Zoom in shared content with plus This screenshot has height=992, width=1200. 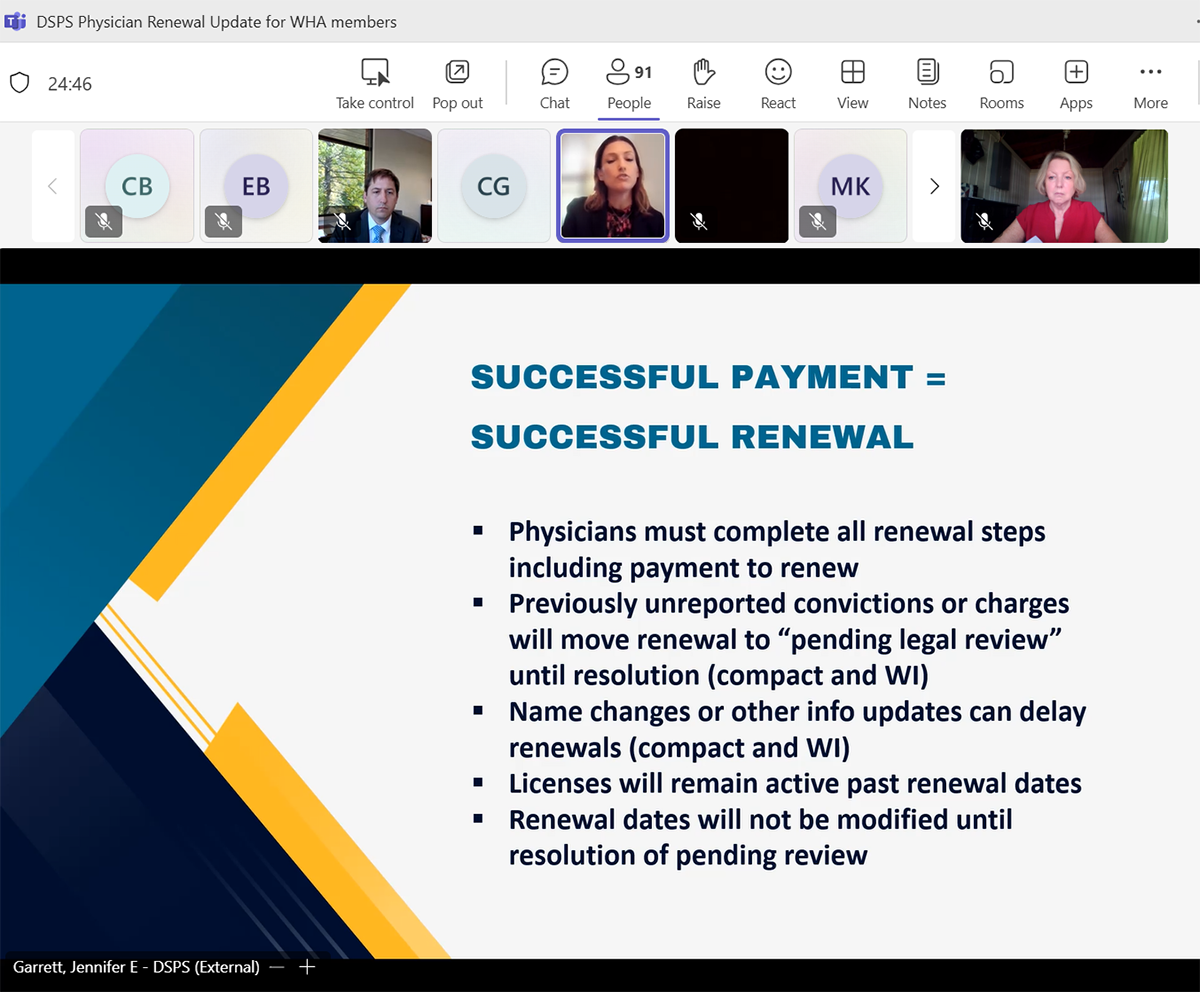(x=308, y=967)
